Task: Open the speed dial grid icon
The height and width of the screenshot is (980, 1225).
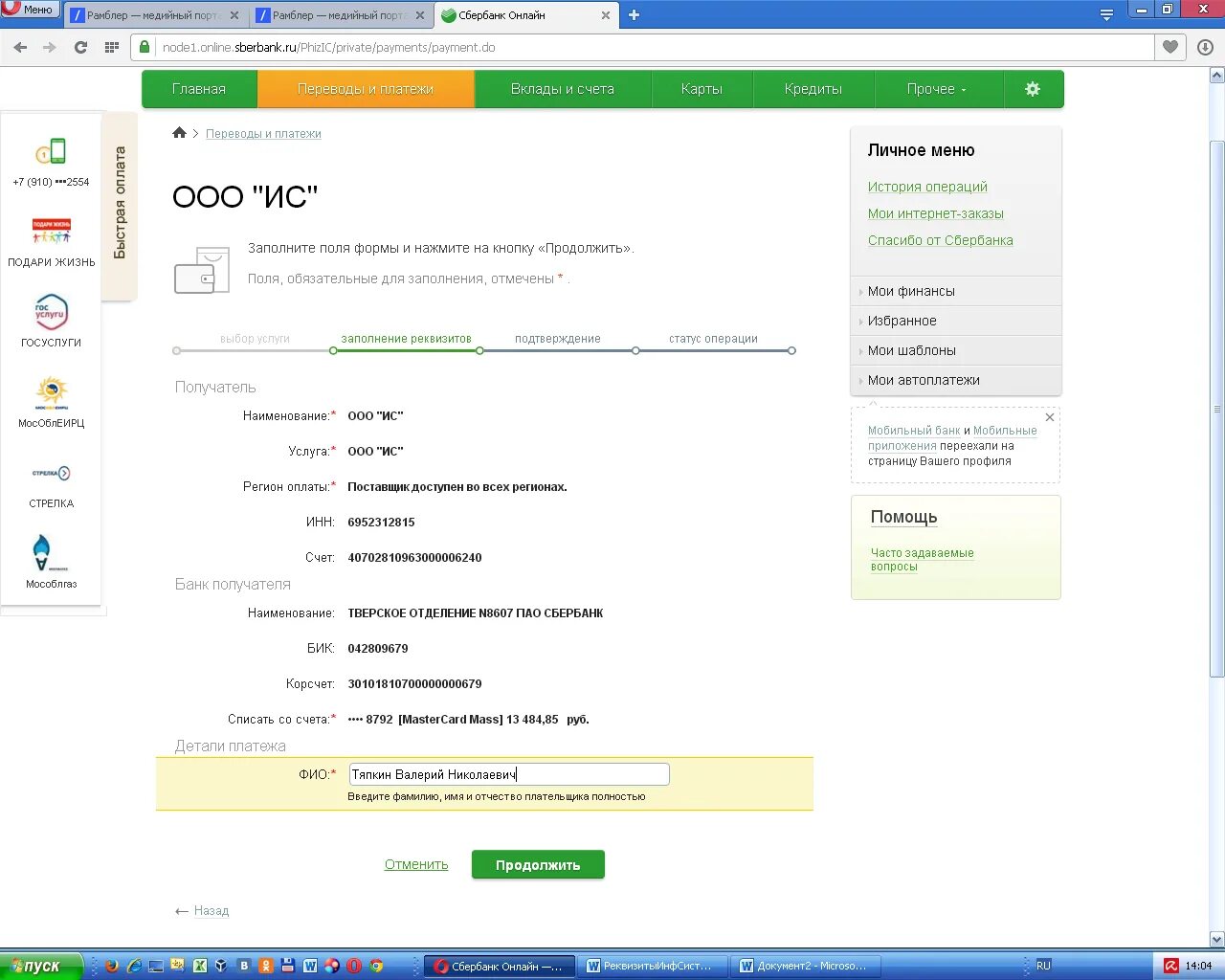Action: (112, 47)
